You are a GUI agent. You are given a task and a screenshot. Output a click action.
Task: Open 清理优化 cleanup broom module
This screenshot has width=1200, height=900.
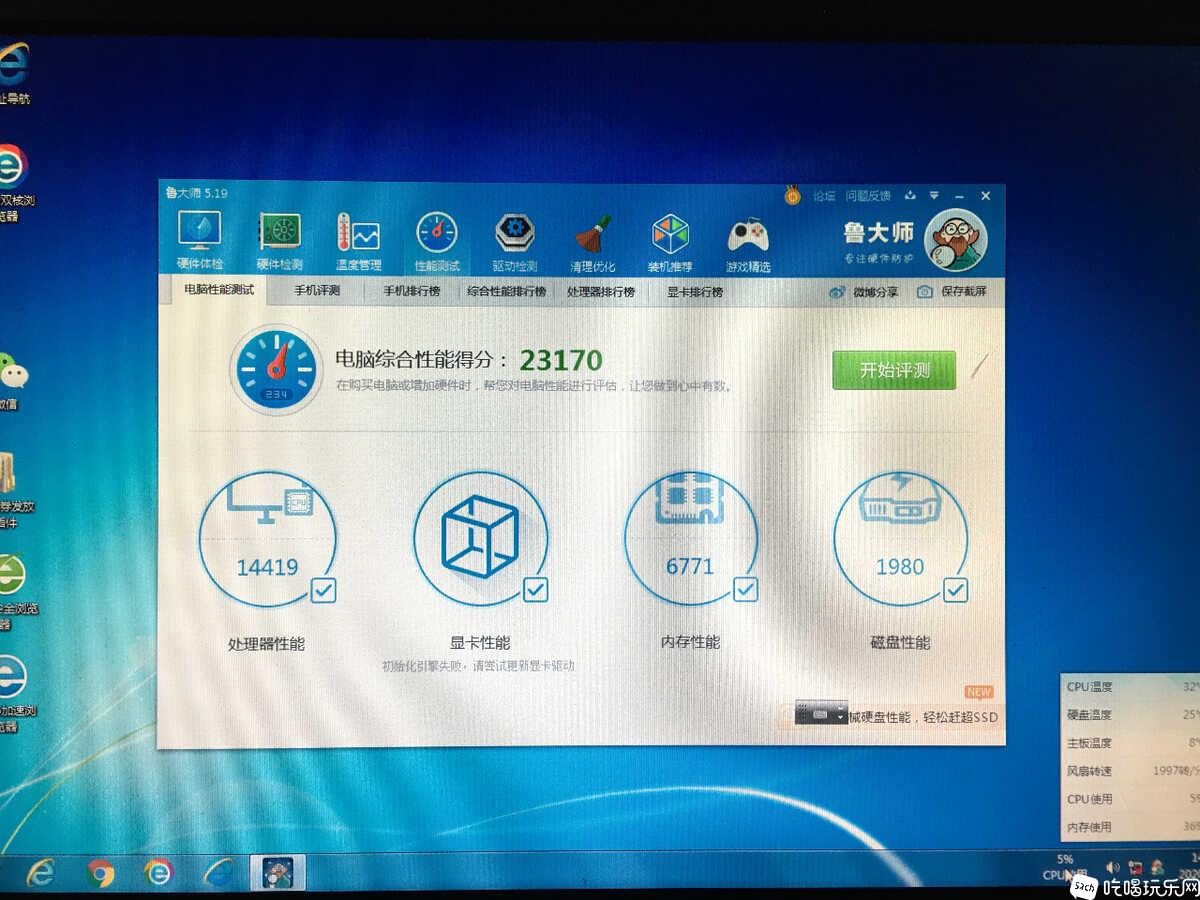[x=593, y=242]
